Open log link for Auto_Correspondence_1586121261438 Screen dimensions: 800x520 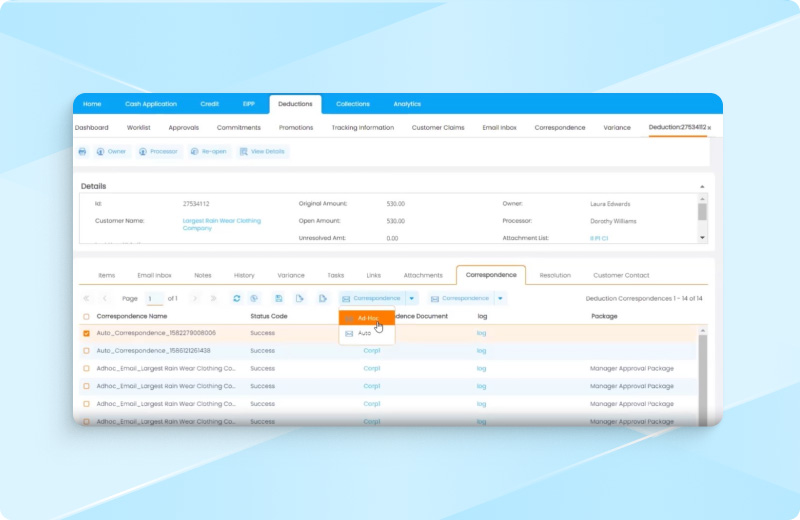pyautogui.click(x=481, y=351)
